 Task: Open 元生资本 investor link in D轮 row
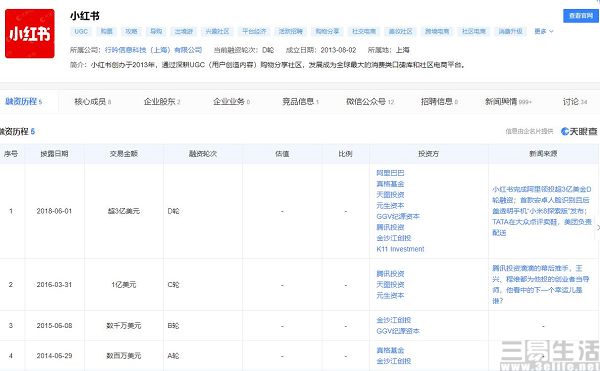390,205
